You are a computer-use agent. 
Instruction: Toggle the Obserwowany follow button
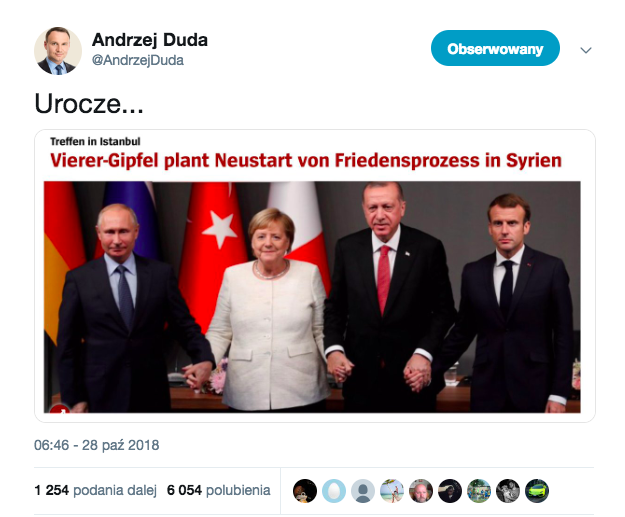pyautogui.click(x=495, y=48)
